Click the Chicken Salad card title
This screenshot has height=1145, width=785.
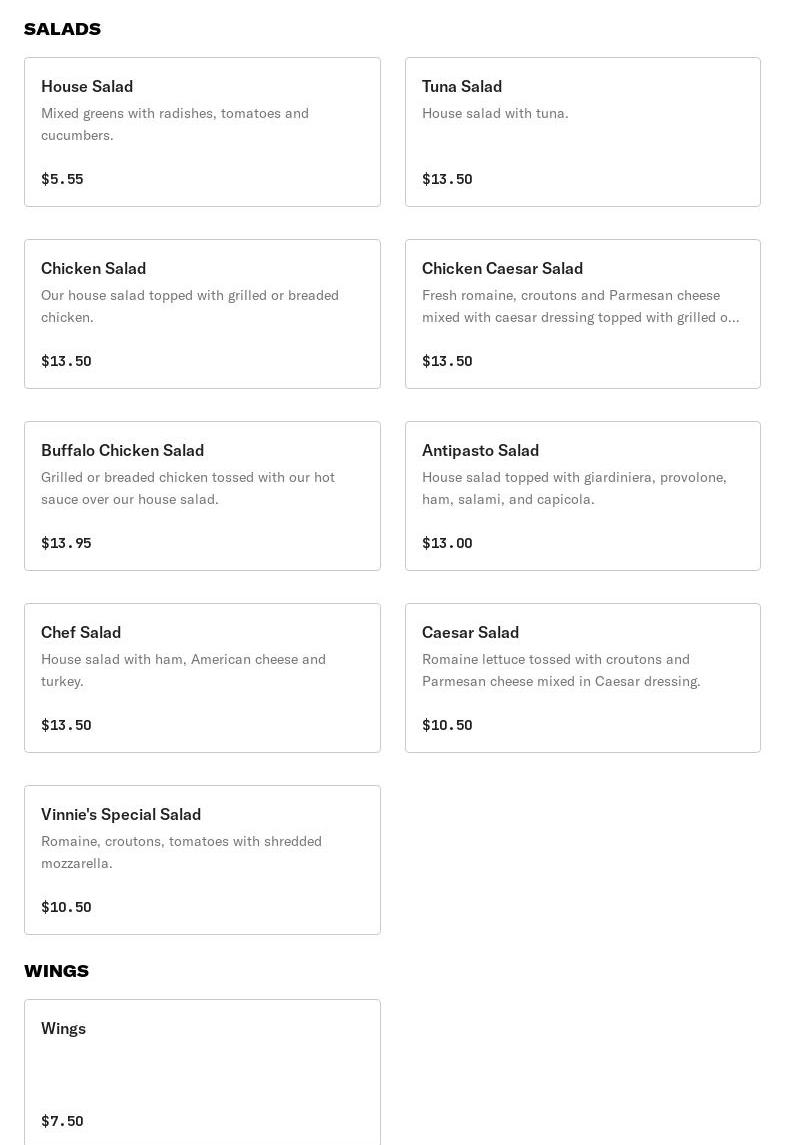[94, 268]
